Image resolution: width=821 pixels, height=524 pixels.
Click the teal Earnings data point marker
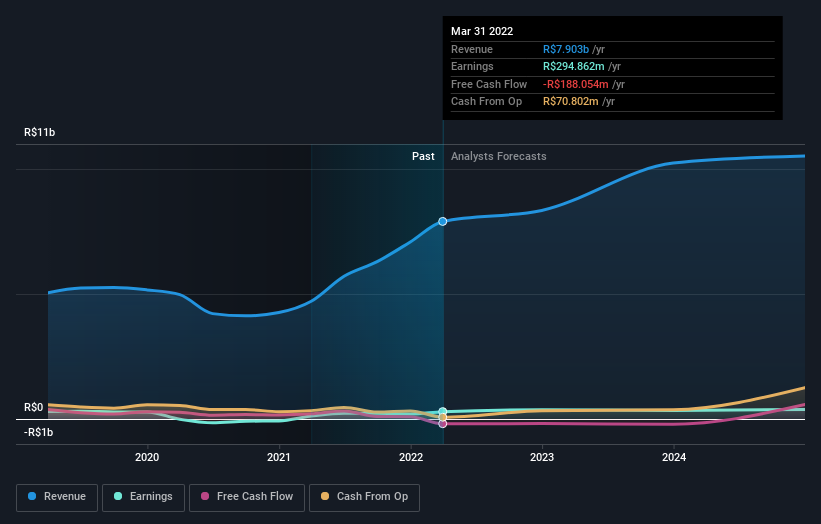point(442,411)
